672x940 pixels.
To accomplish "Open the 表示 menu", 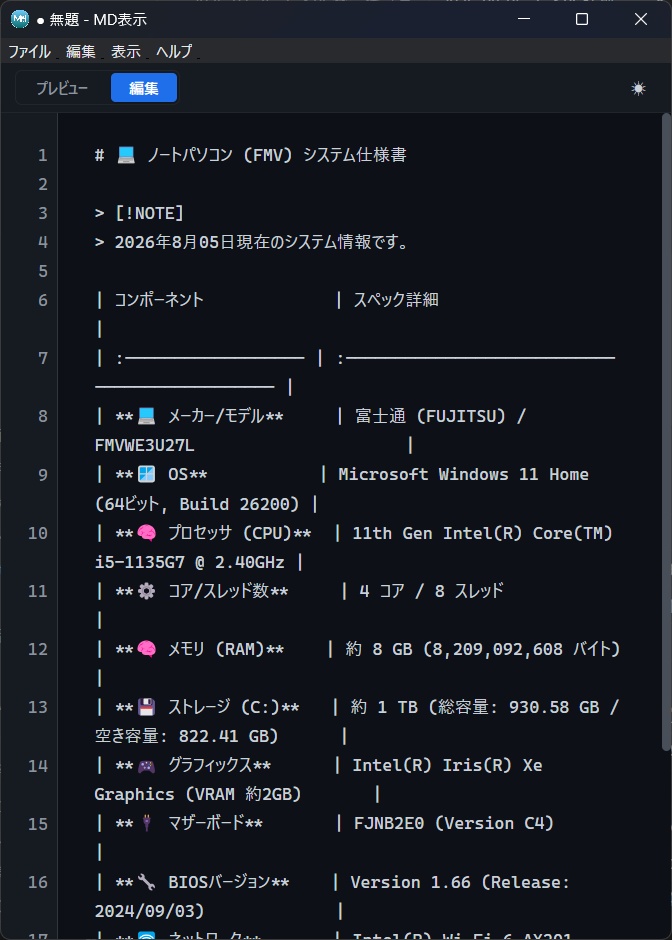I will point(126,52).
